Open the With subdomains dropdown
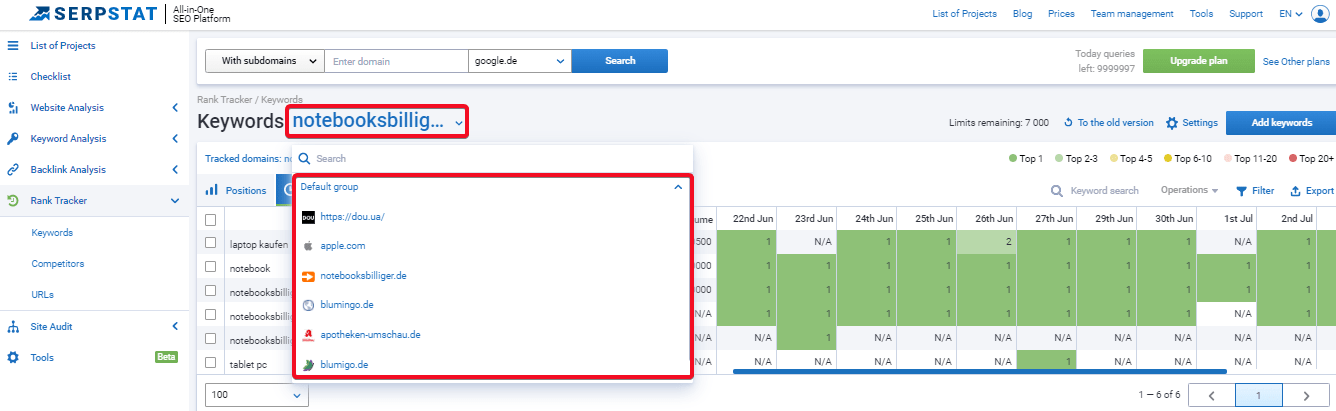 (x=265, y=61)
